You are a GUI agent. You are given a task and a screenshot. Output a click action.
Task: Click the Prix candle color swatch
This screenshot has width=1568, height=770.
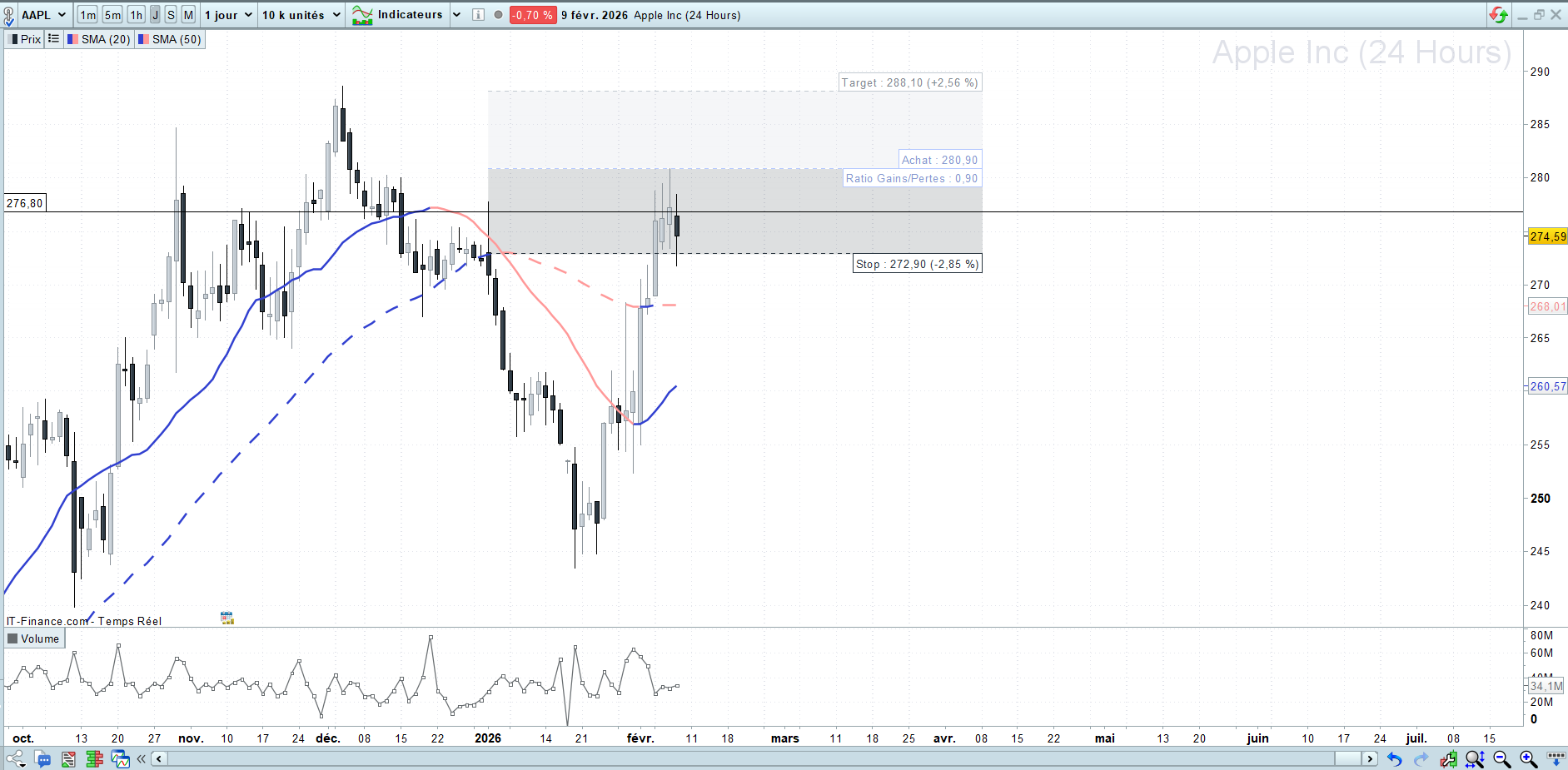(x=12, y=39)
